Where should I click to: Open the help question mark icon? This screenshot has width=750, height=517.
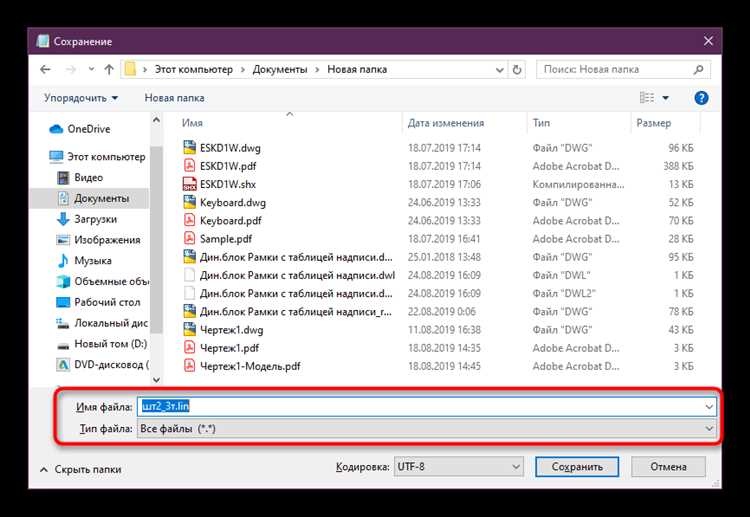(x=701, y=98)
